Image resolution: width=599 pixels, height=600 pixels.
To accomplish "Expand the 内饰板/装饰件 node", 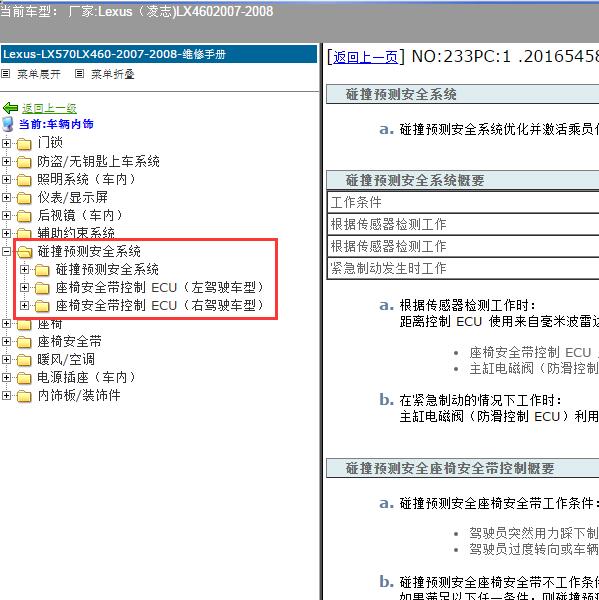I will (6, 395).
